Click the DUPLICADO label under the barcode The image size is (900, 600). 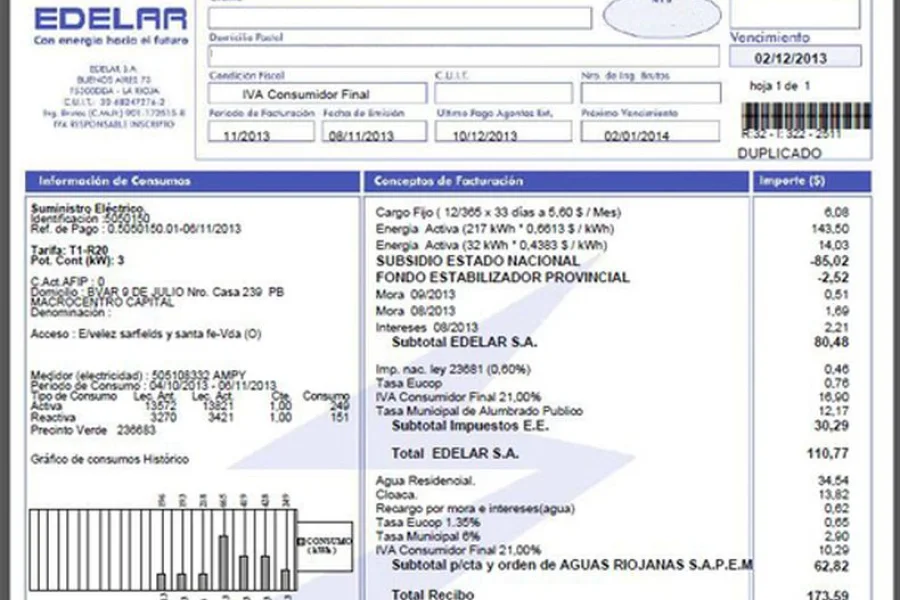[779, 154]
